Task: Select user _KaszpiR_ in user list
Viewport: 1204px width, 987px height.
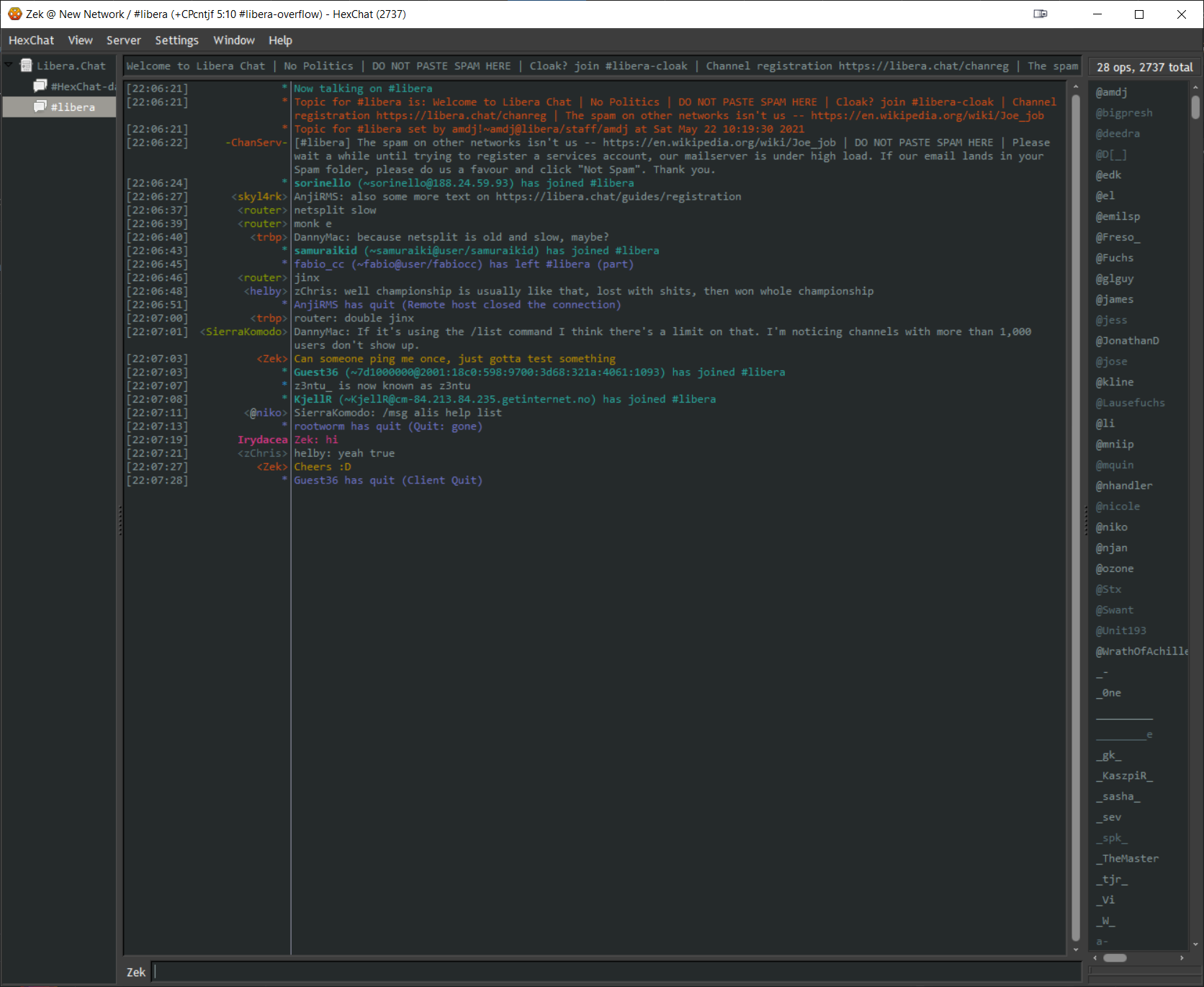Action: point(1137,776)
